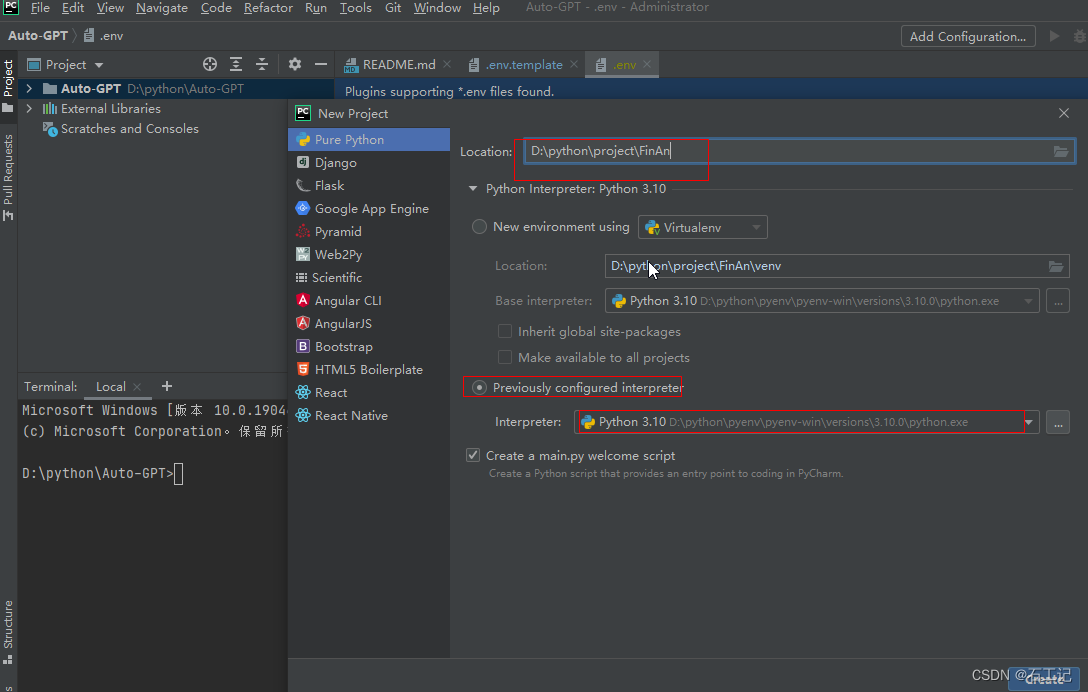Image resolution: width=1088 pixels, height=692 pixels.
Task: Open Window menu
Action: coord(437,8)
